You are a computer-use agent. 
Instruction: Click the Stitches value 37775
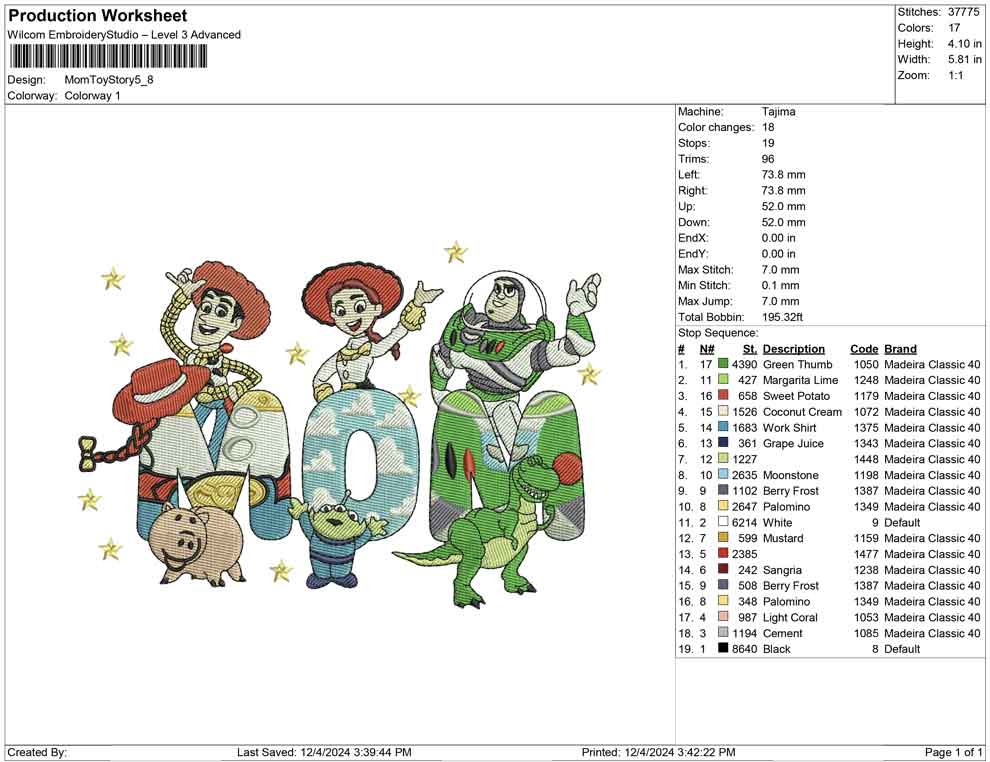pos(963,12)
